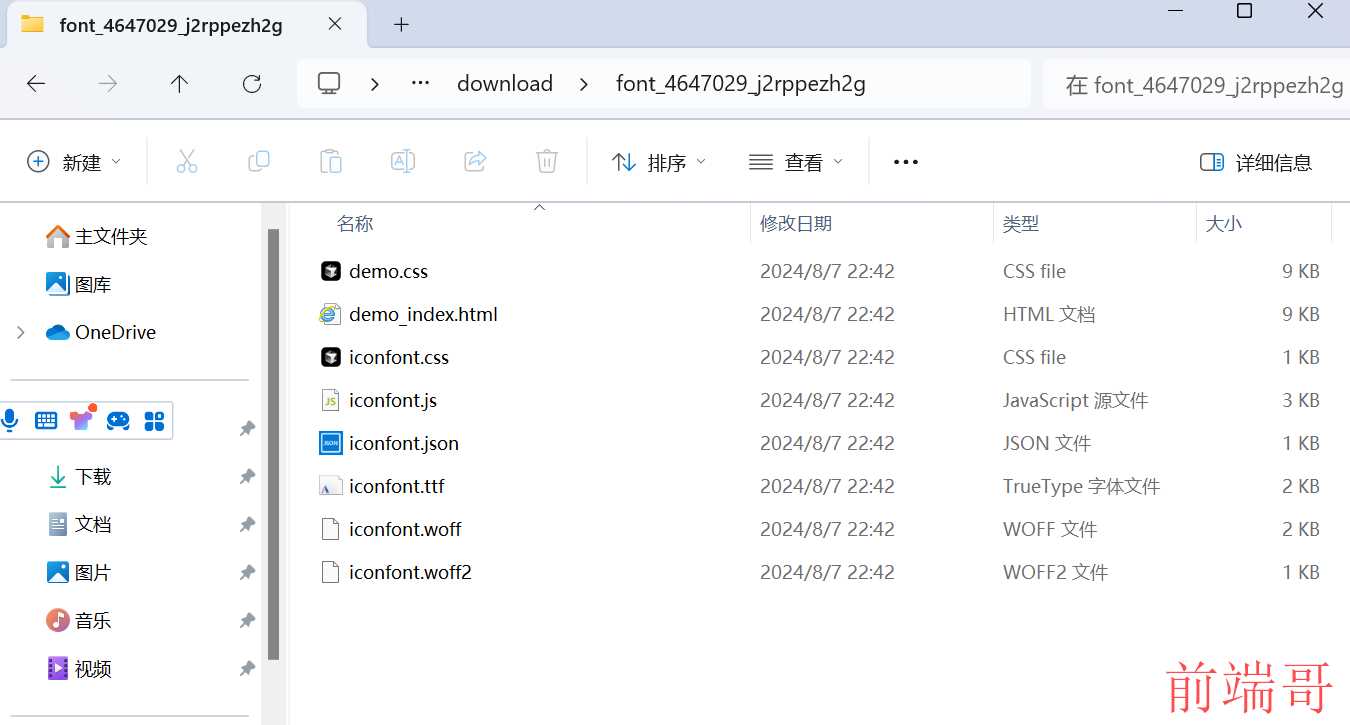The width and height of the screenshot is (1350, 725).
Task: Add a new tab with plus button
Action: 401,25
